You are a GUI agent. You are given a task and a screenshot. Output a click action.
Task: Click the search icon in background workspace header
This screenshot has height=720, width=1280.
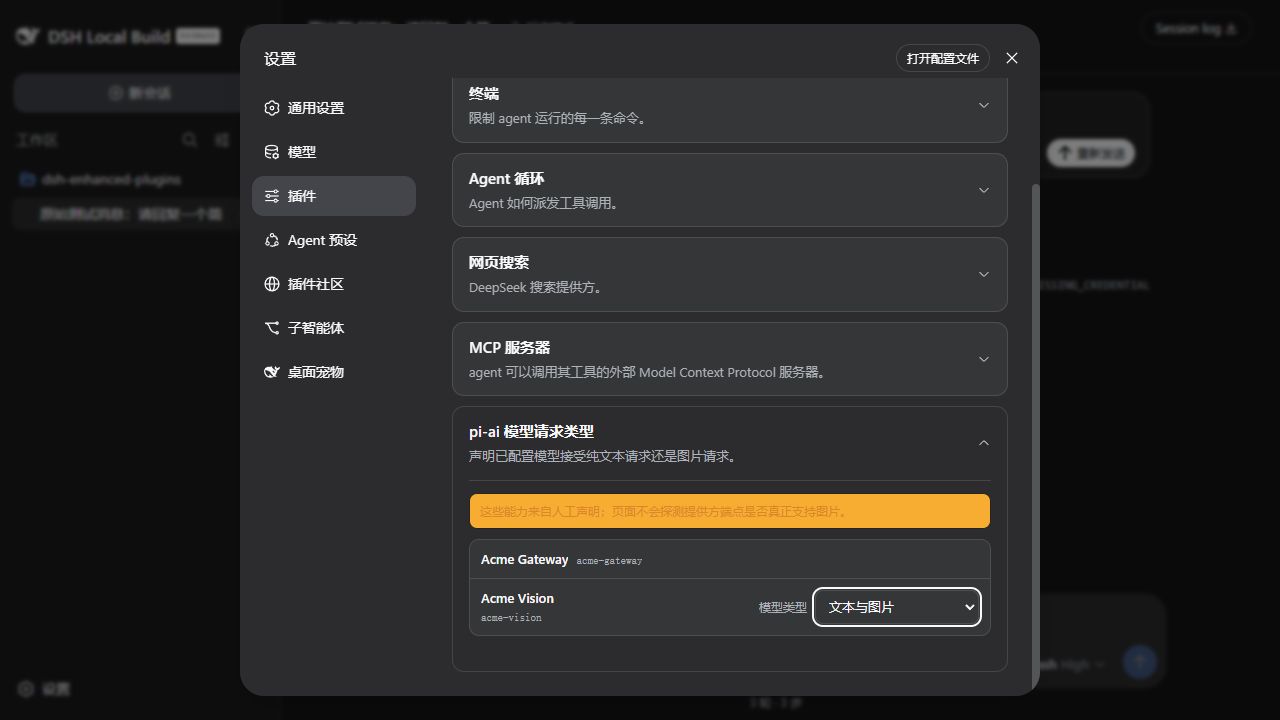(x=189, y=140)
